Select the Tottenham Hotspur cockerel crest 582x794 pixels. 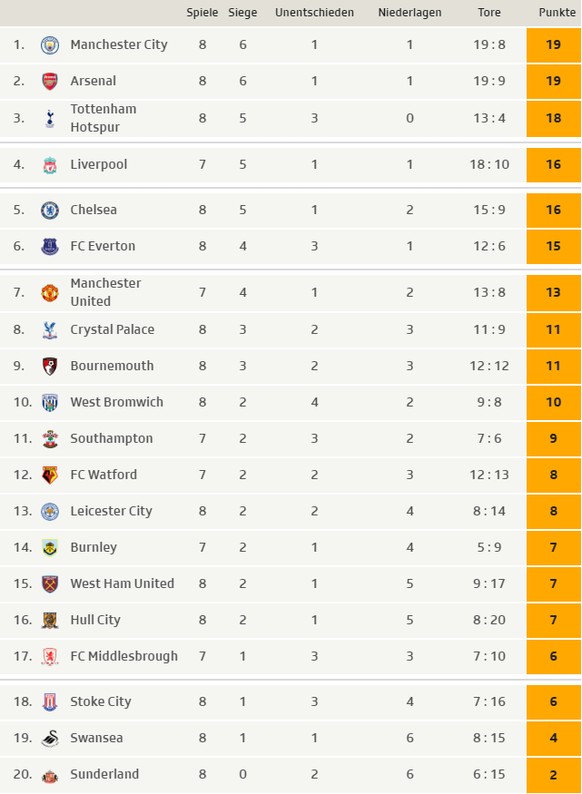tap(50, 118)
